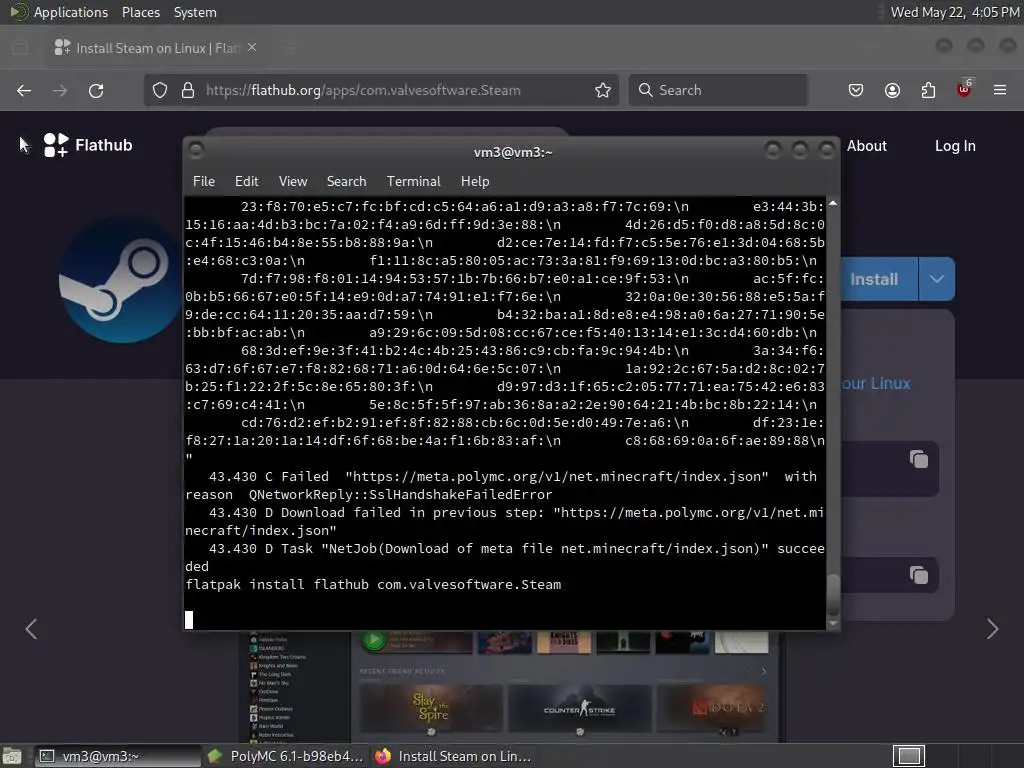
Task: Go back using the Firefox back arrow
Action: [24, 90]
